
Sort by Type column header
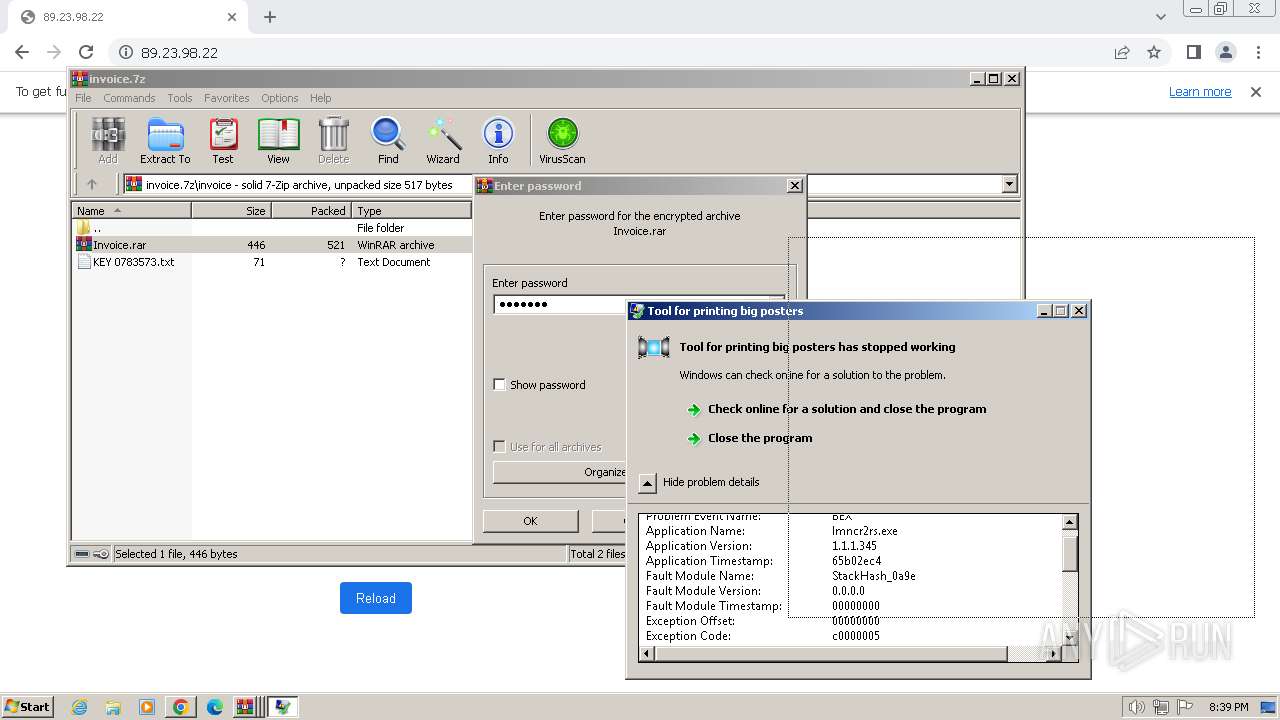click(411, 210)
